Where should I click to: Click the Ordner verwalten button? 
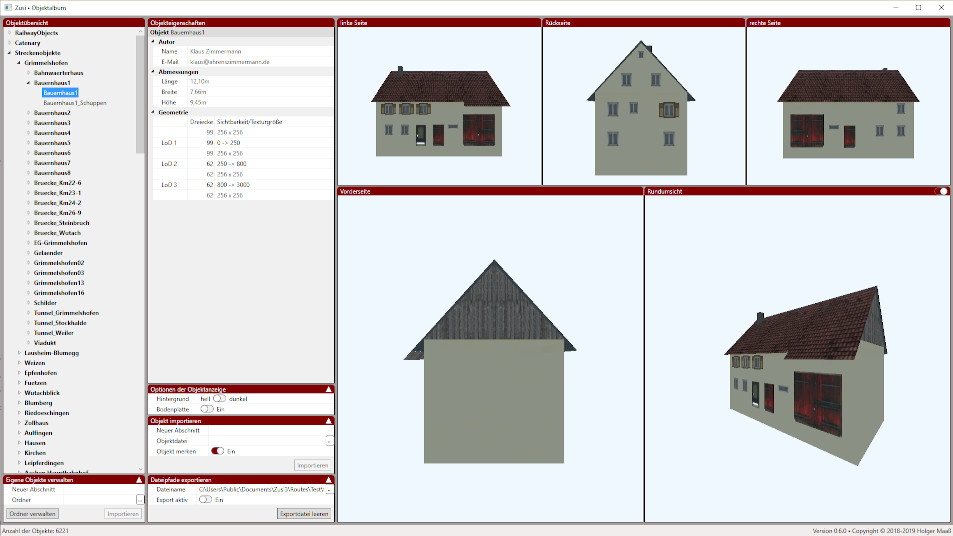tap(33, 513)
